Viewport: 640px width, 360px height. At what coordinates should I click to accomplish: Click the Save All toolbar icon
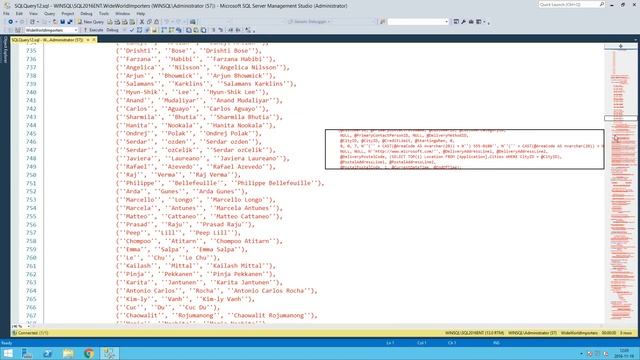tap(70, 22)
